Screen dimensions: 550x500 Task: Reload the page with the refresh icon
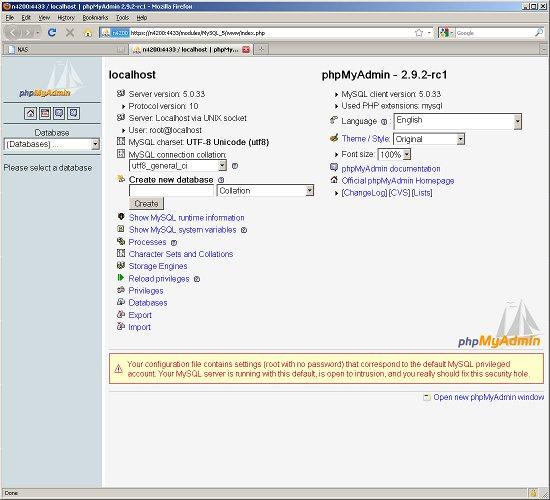tap(52, 33)
